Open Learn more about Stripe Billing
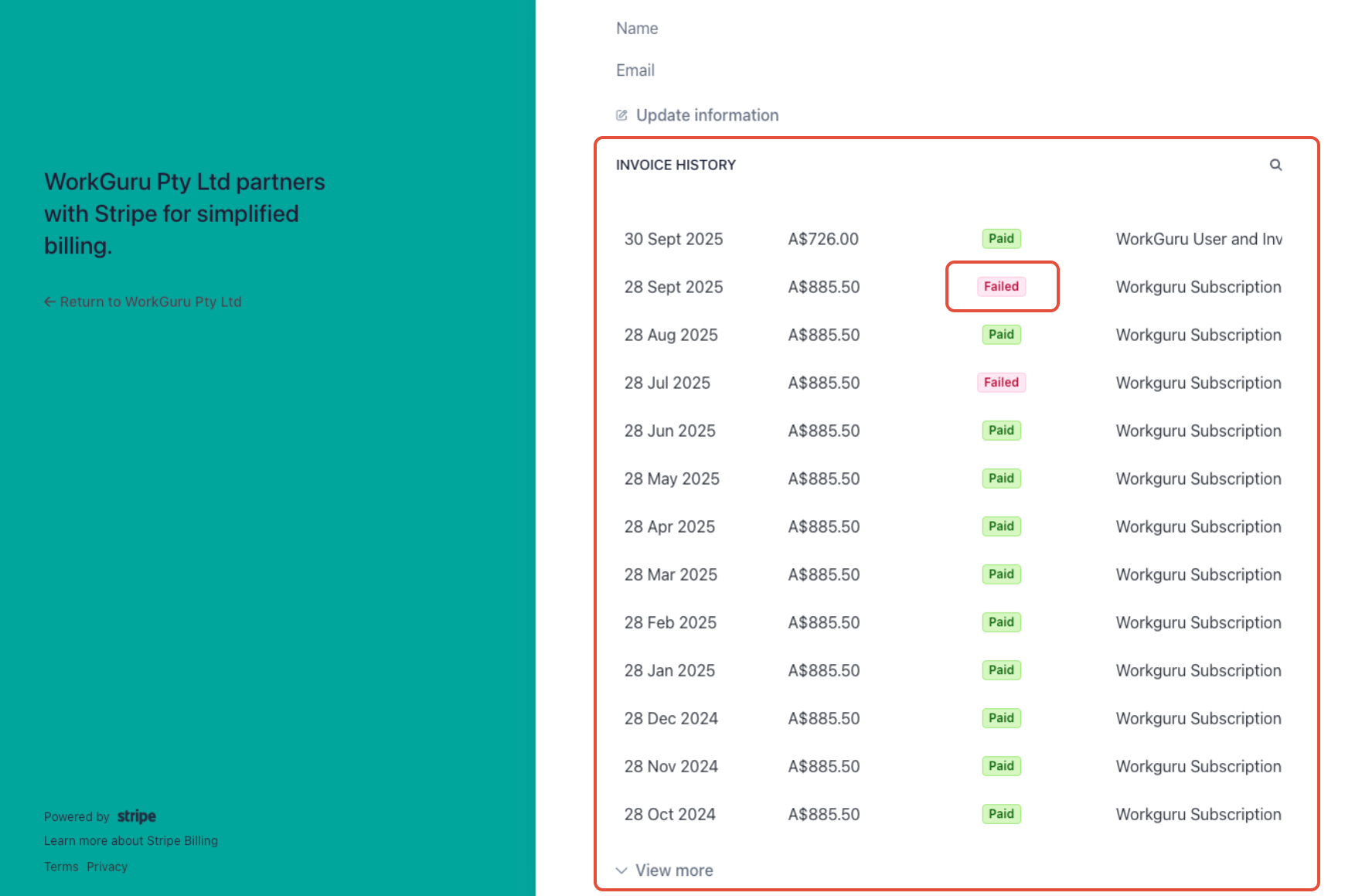Screen dimensions: 1345x896 [x=131, y=841]
